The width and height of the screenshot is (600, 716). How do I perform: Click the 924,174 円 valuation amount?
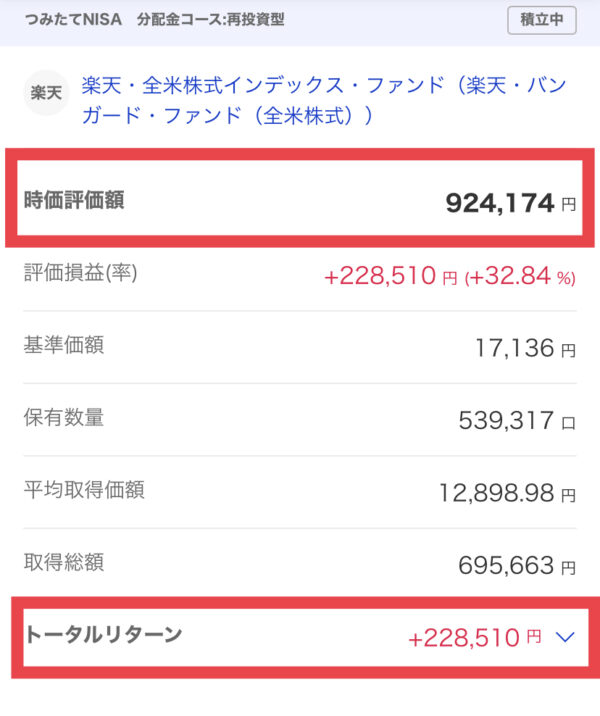[511, 203]
